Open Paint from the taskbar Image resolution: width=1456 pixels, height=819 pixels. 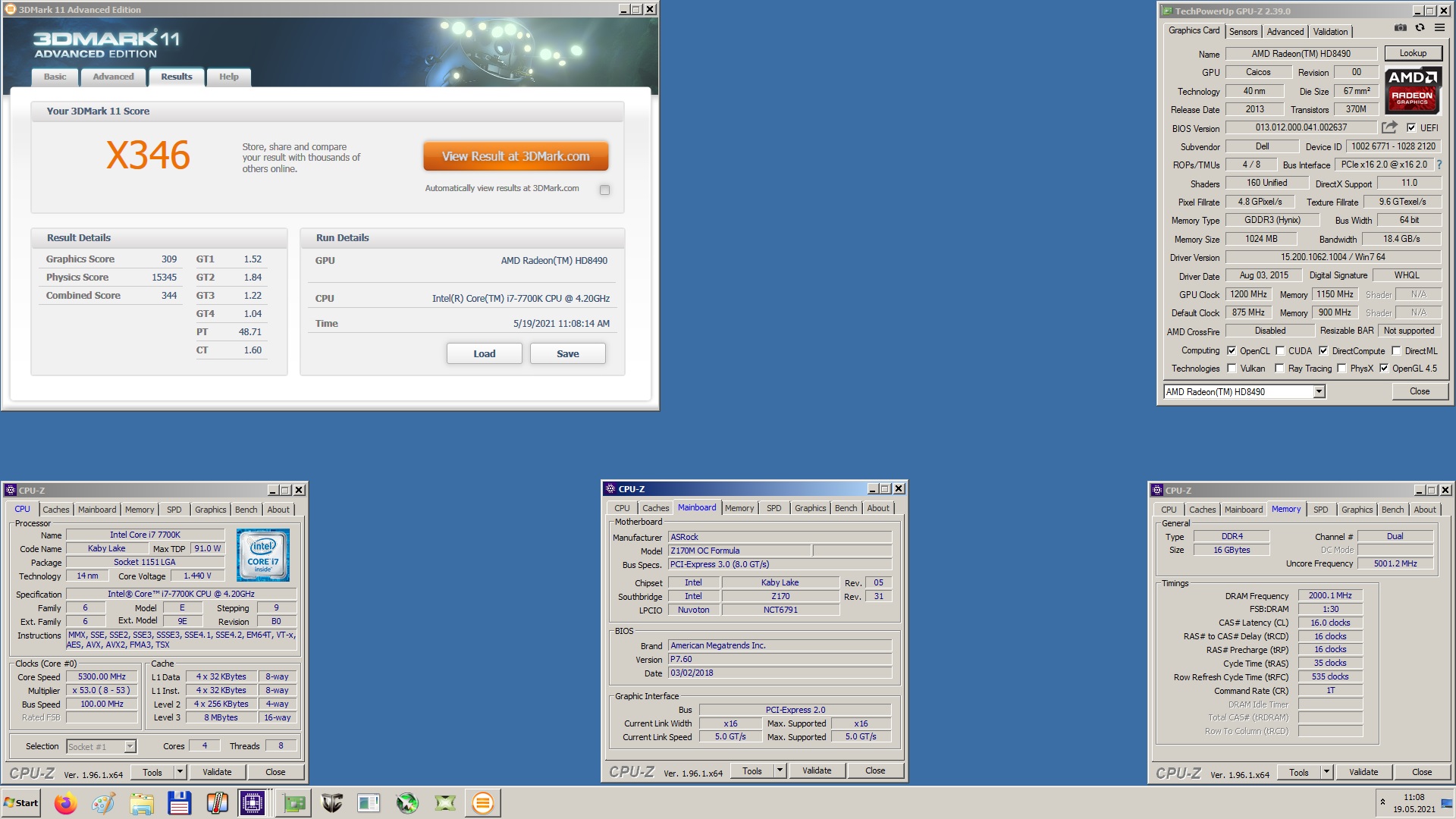104,802
